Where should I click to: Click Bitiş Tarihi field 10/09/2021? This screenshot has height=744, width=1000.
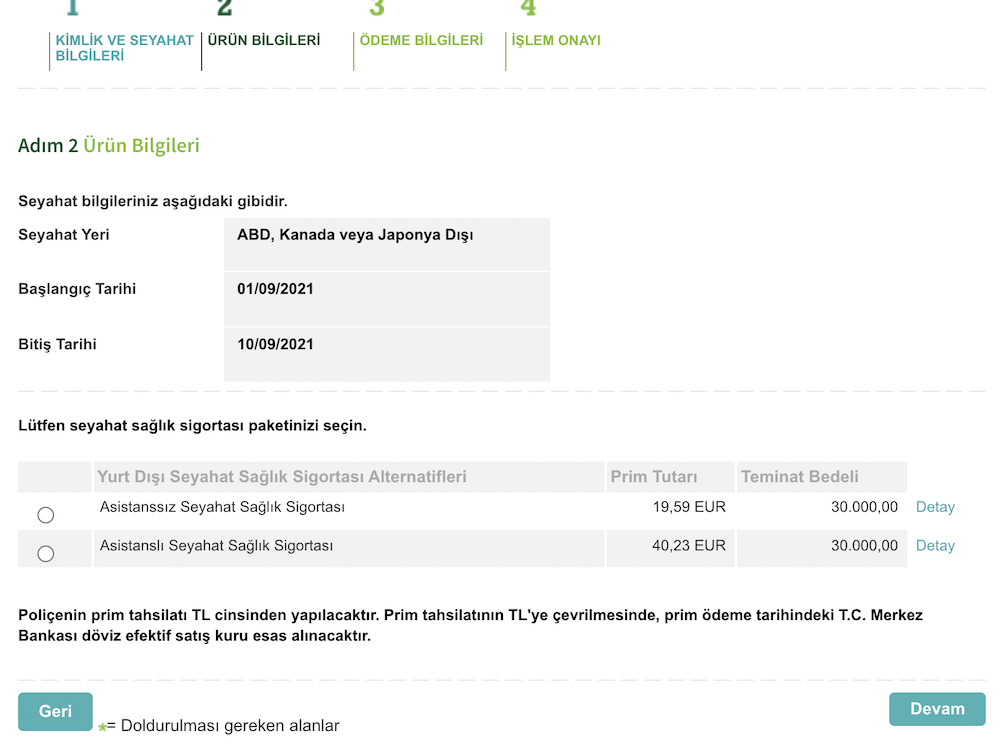point(387,354)
